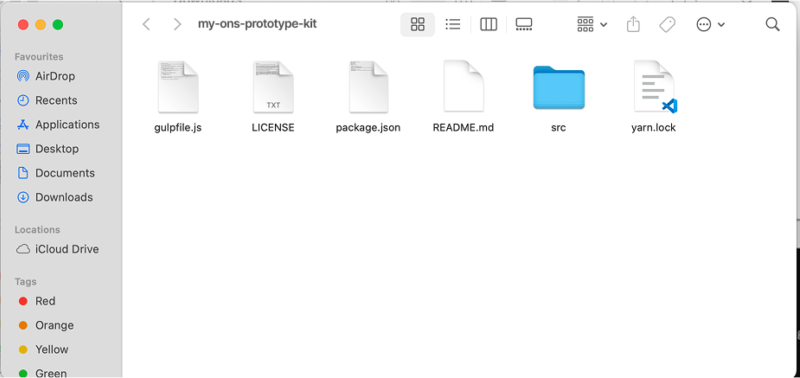Go forward with the right chevron
This screenshot has height=378, width=800.
click(177, 24)
